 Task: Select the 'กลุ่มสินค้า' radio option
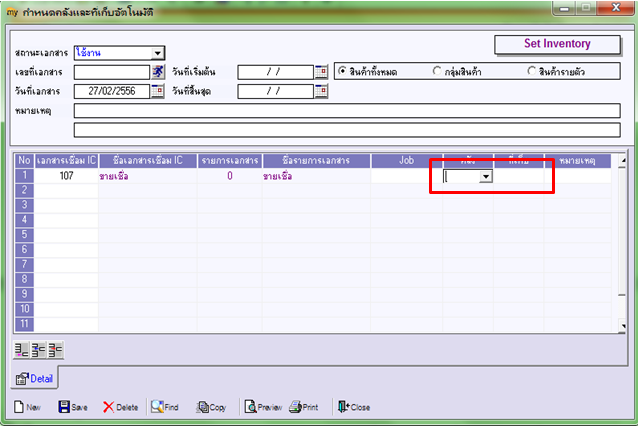[437, 71]
